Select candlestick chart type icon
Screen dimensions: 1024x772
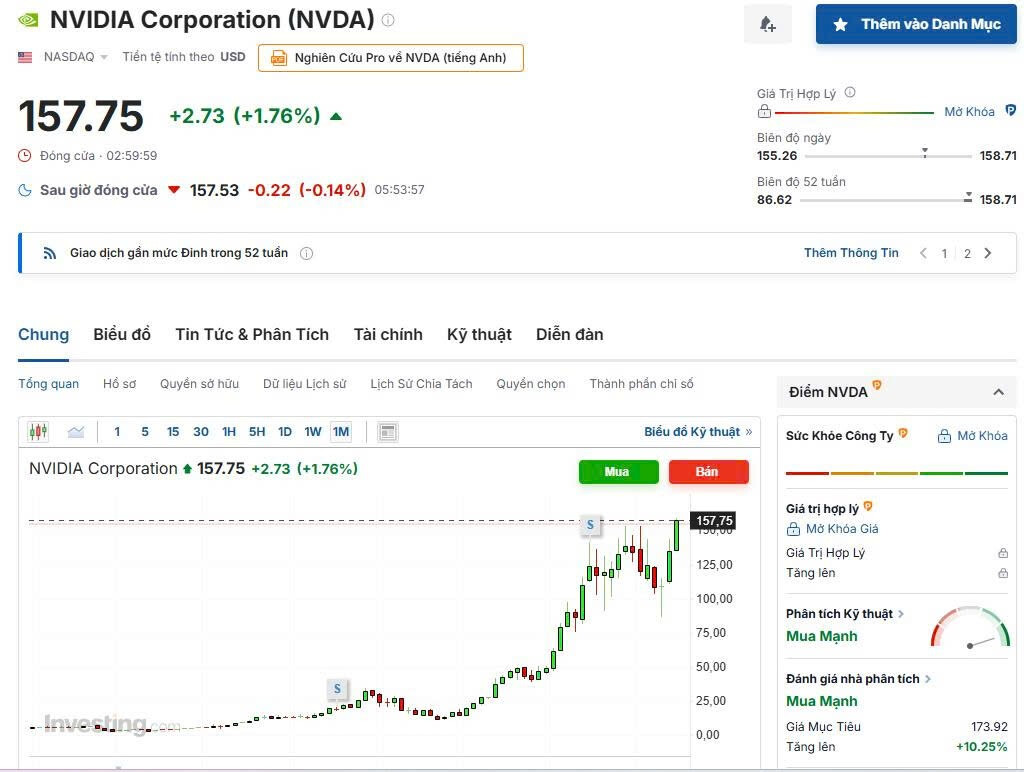(x=39, y=432)
